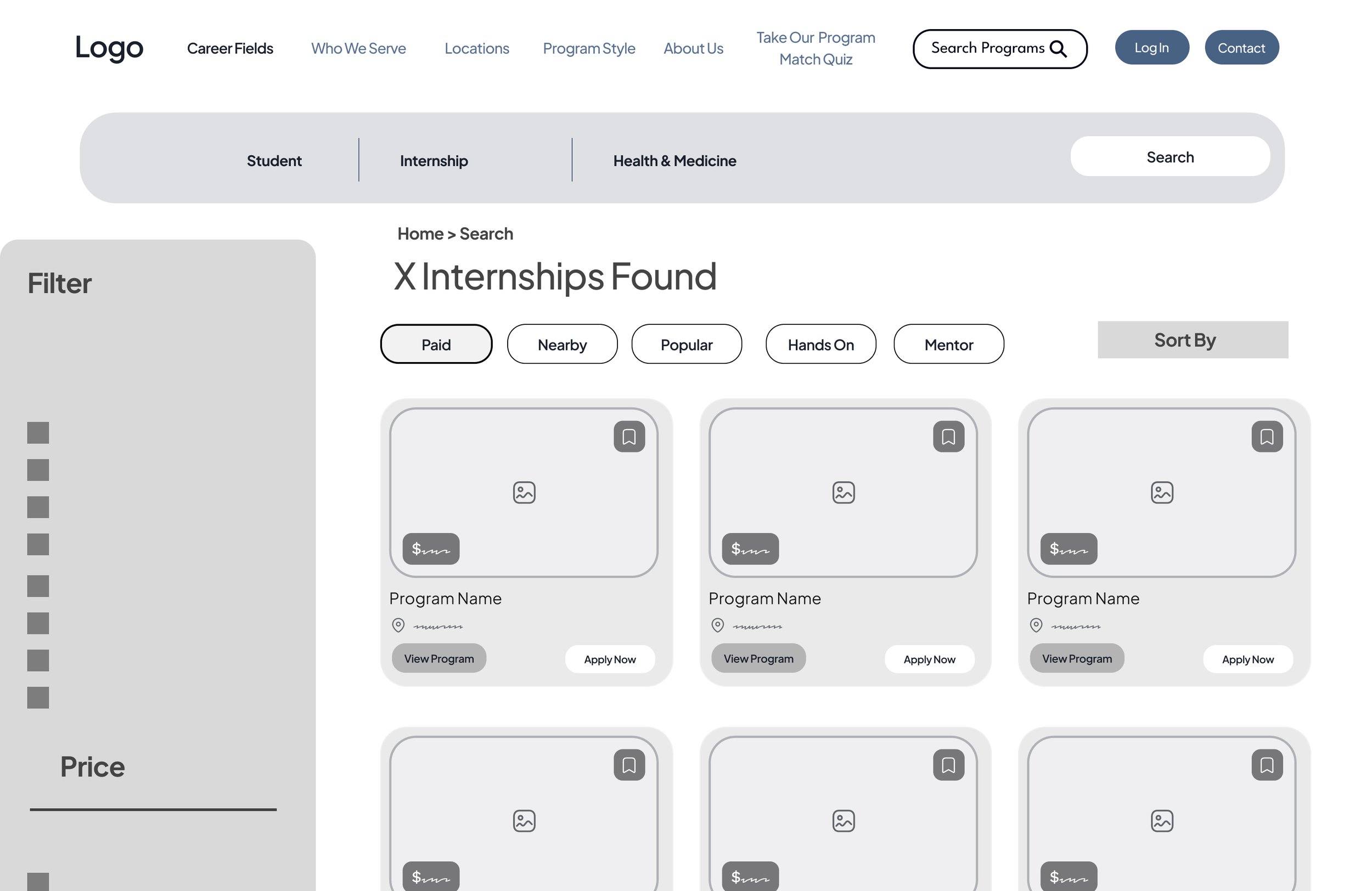Open the Locations menu
The width and height of the screenshot is (1372, 891).
coord(477,48)
